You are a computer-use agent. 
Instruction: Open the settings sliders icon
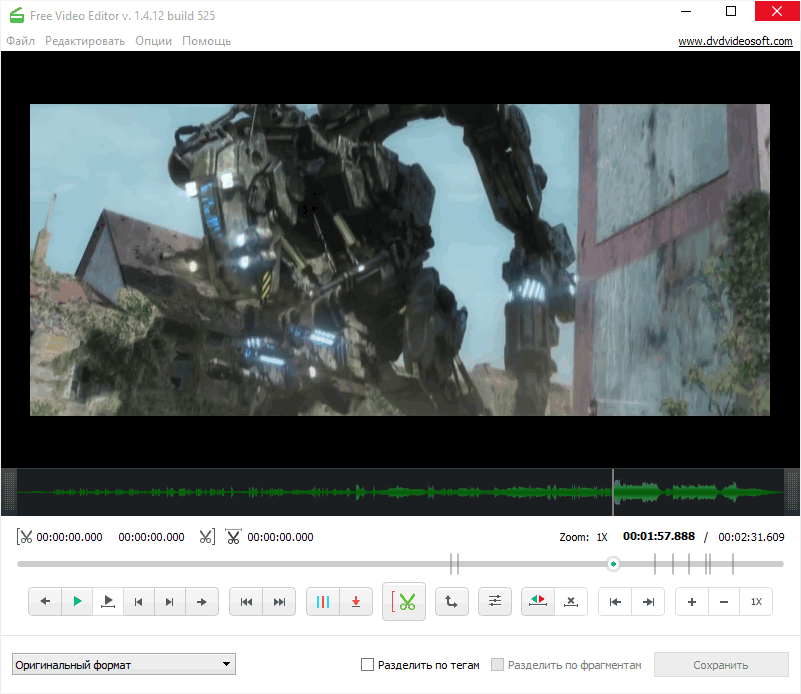tap(494, 602)
